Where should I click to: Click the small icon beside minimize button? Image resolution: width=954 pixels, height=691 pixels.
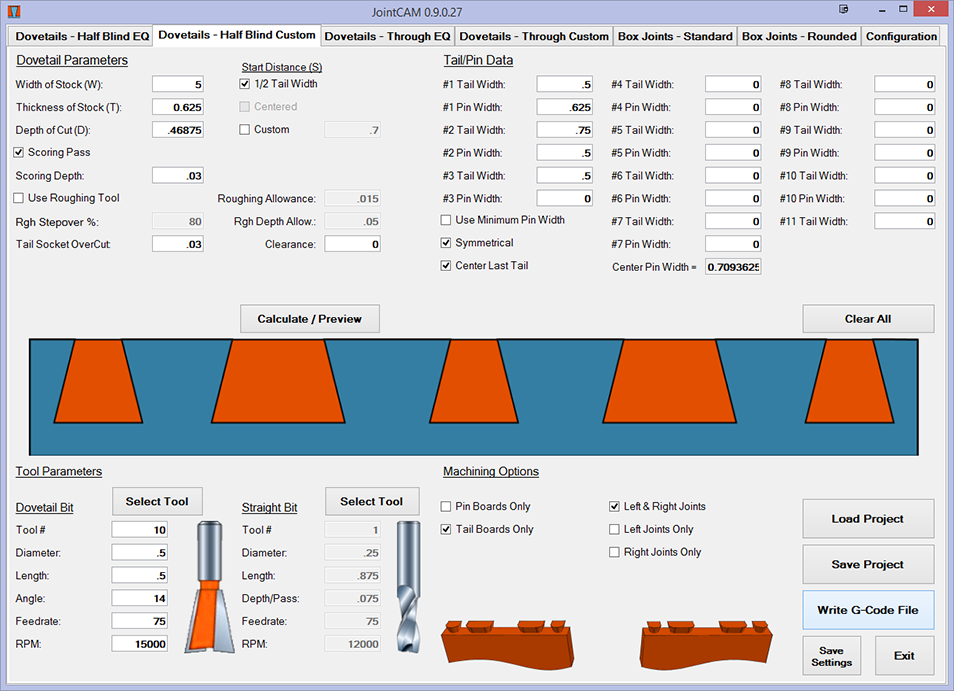845,9
